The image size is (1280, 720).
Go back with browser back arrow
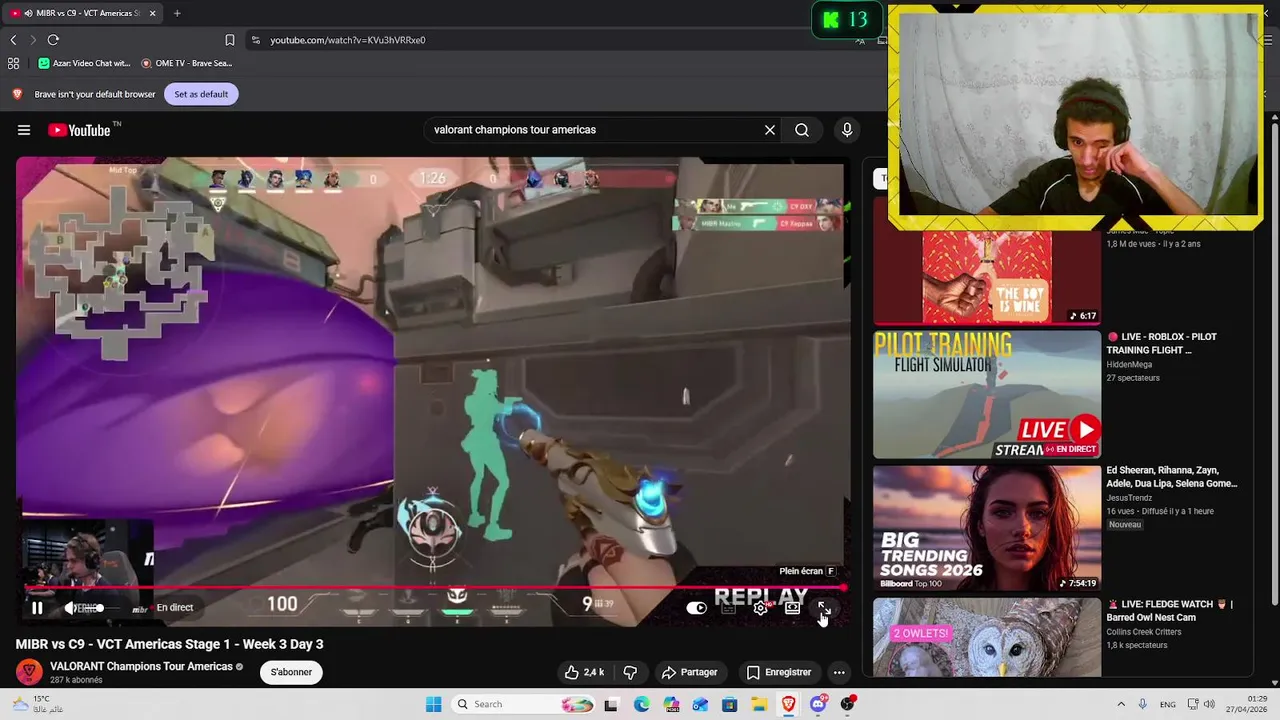[13, 40]
